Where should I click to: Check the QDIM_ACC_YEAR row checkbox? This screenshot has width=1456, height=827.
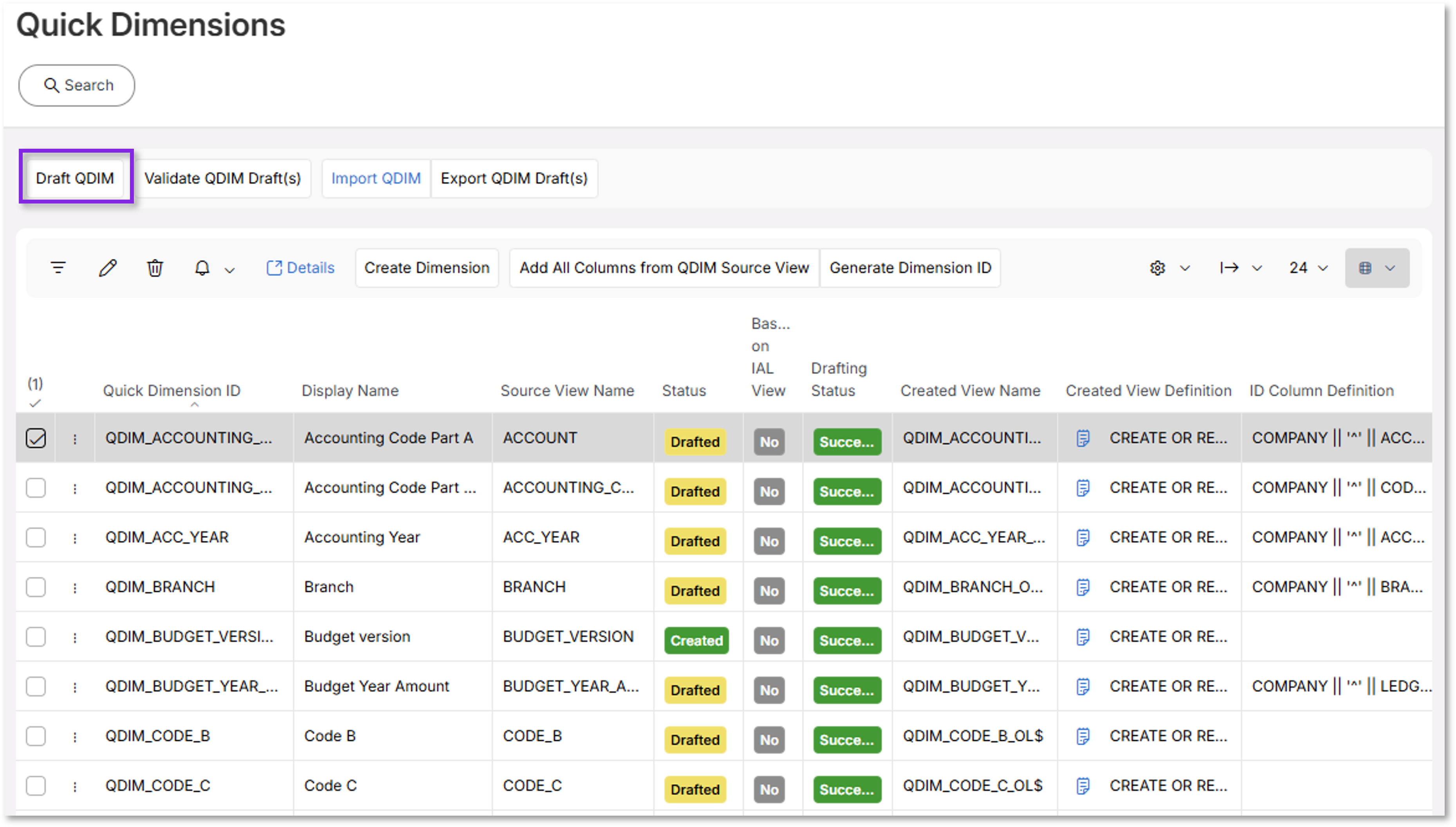click(x=36, y=538)
